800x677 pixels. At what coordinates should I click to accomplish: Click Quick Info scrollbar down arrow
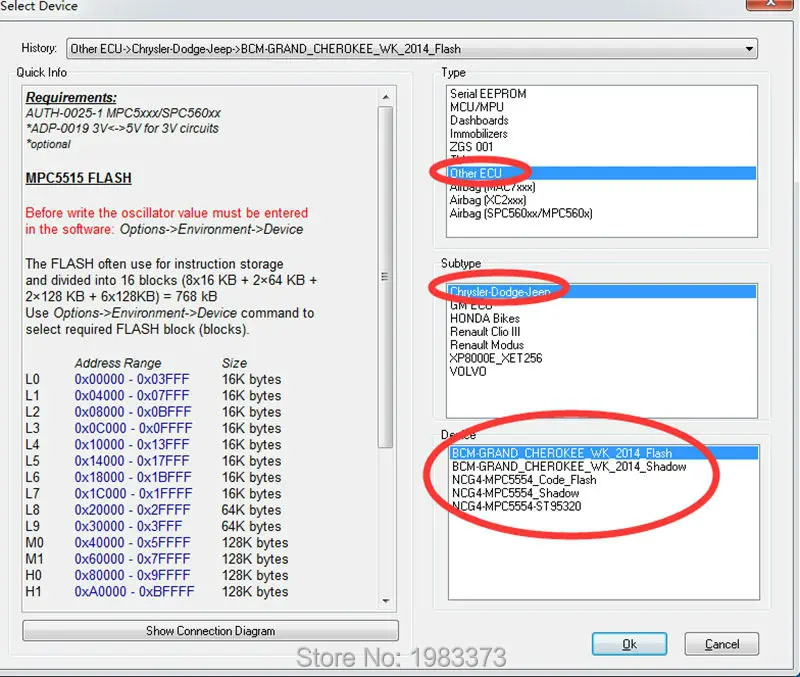click(x=386, y=601)
